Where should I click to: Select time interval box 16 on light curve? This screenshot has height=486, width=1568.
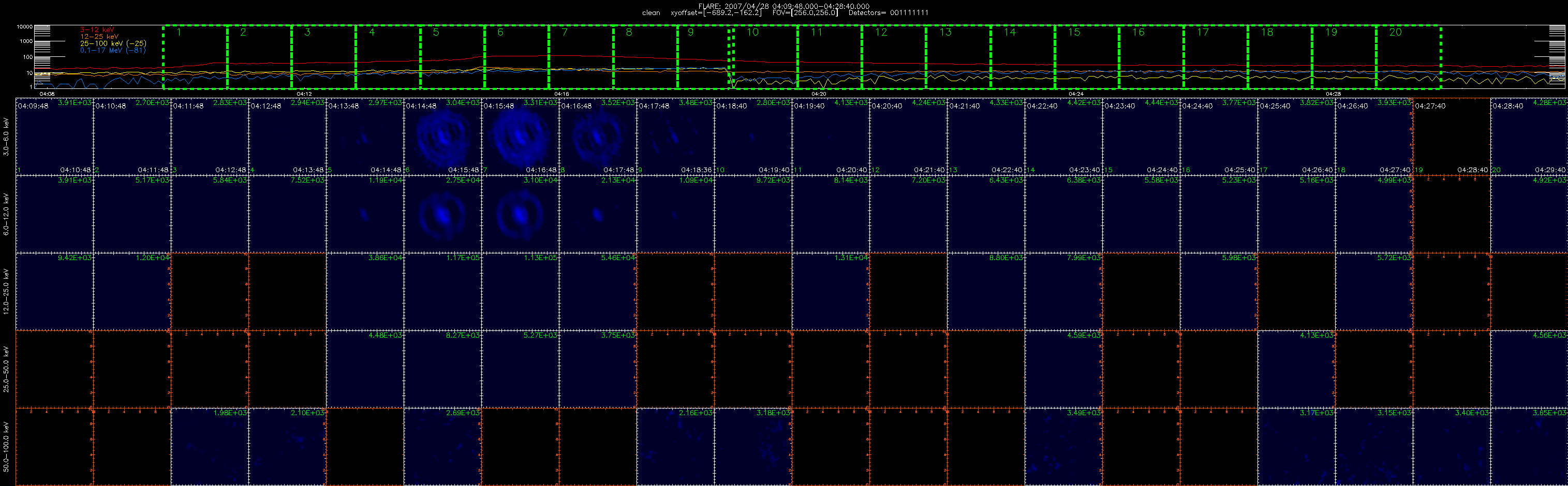point(1151,57)
